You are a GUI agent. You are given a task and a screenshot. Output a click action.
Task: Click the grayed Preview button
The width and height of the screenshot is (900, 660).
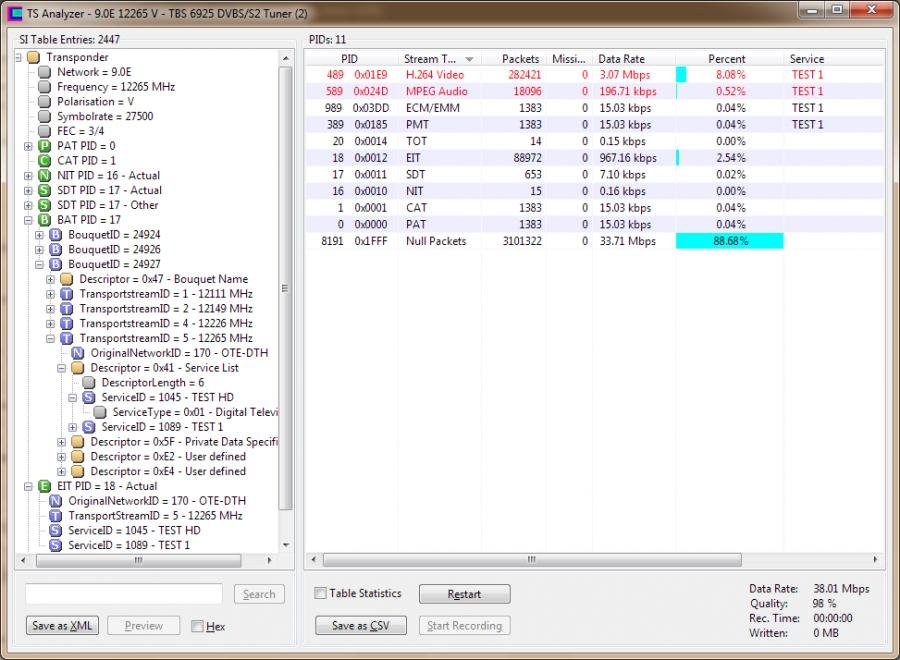click(x=143, y=626)
